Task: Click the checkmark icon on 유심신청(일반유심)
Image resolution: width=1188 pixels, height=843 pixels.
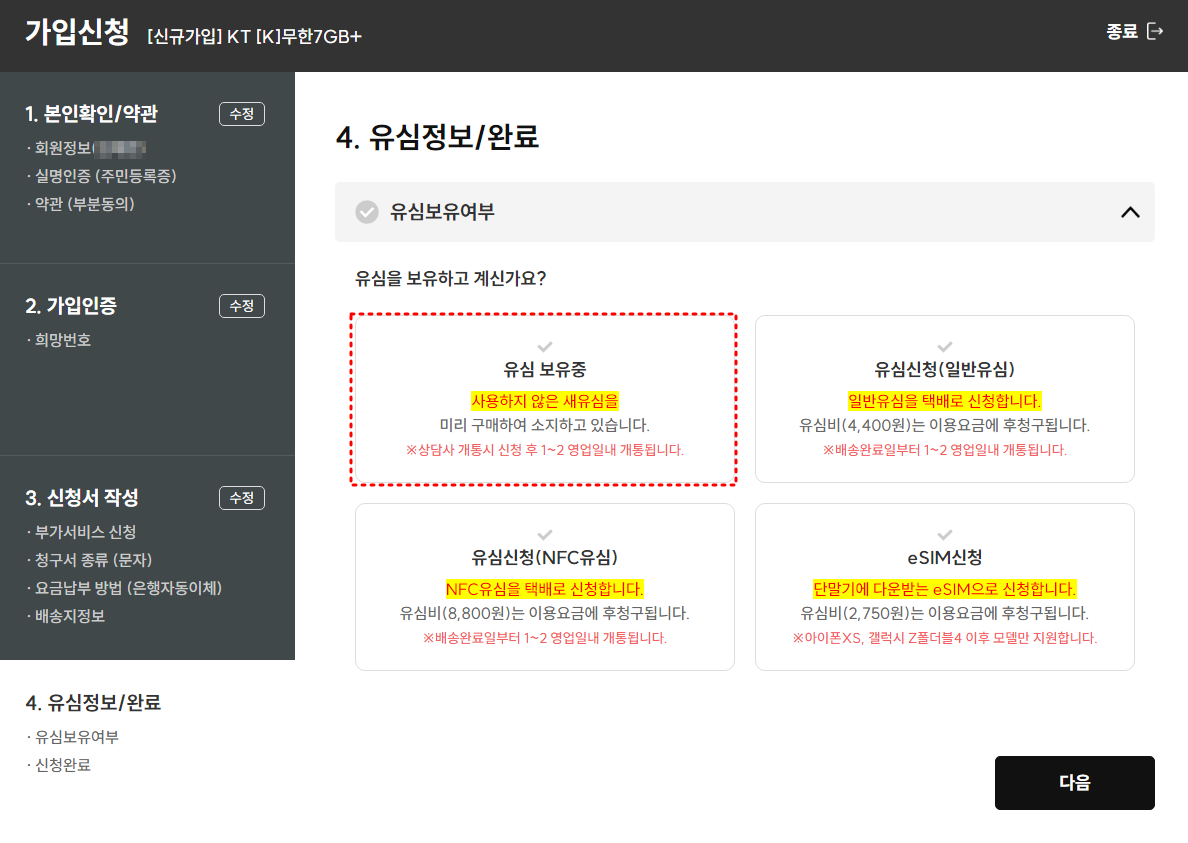Action: (945, 347)
